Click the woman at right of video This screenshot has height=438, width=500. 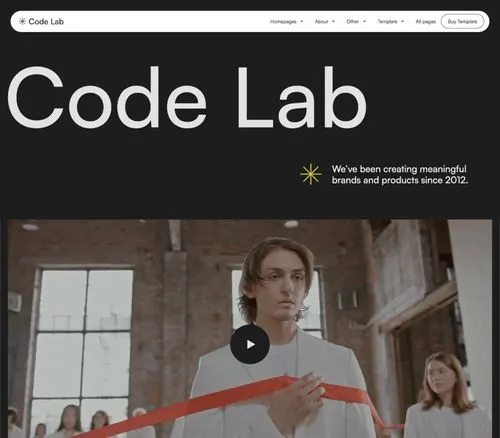coord(447,395)
